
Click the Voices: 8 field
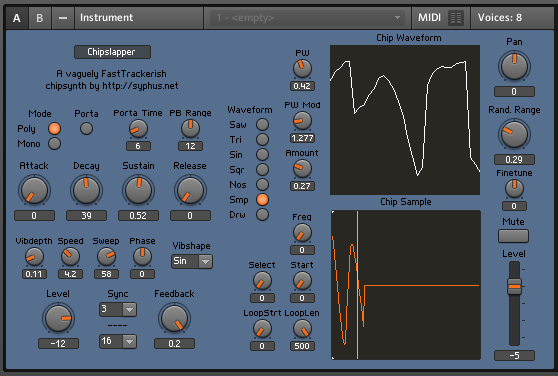click(511, 18)
